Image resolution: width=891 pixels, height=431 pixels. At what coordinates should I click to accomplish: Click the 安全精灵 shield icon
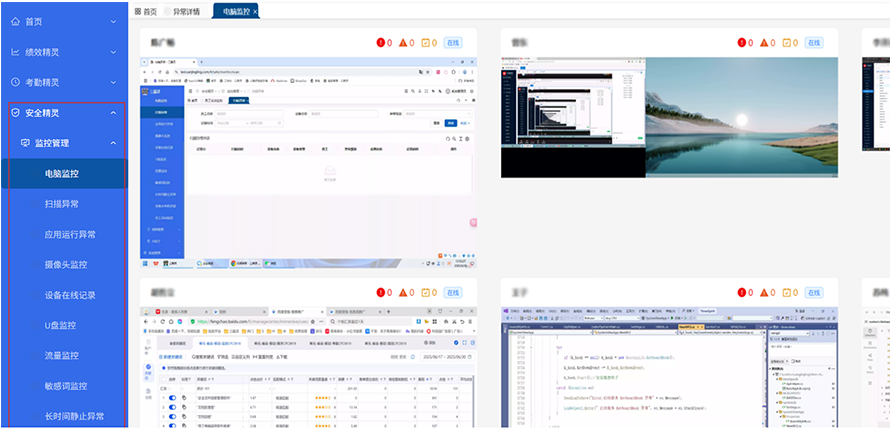pyautogui.click(x=15, y=113)
